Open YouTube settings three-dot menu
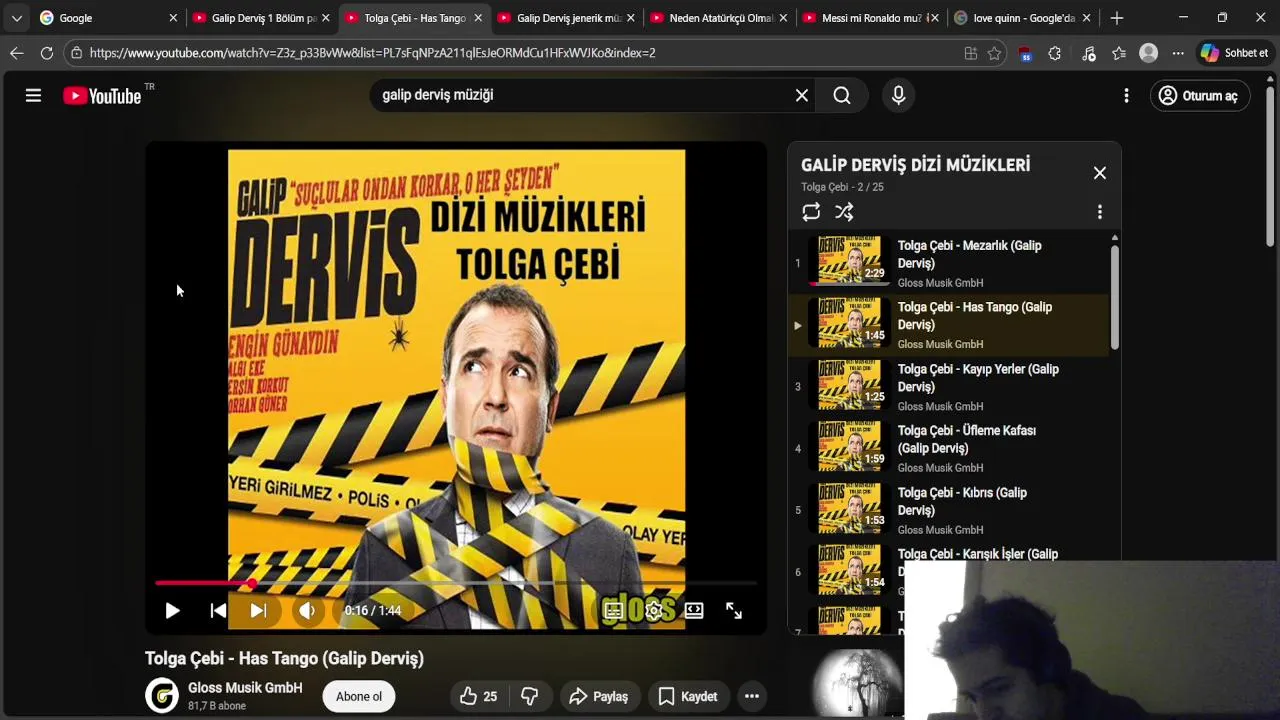Screen dimensions: 1280x720 coord(1126,95)
